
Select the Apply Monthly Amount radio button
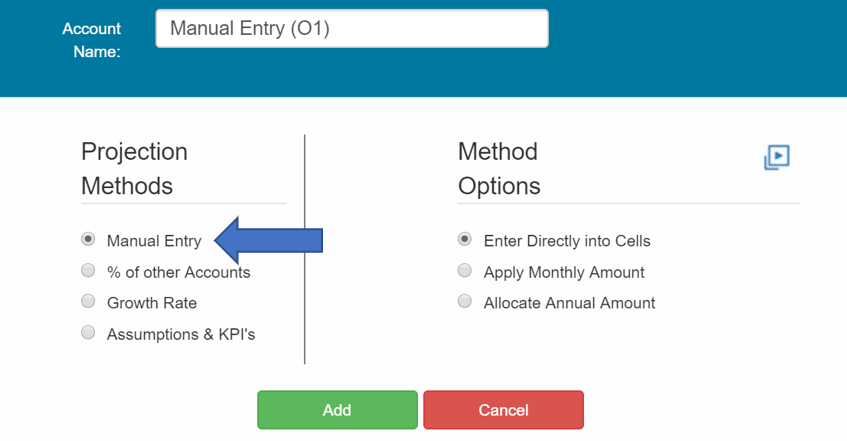pos(465,270)
